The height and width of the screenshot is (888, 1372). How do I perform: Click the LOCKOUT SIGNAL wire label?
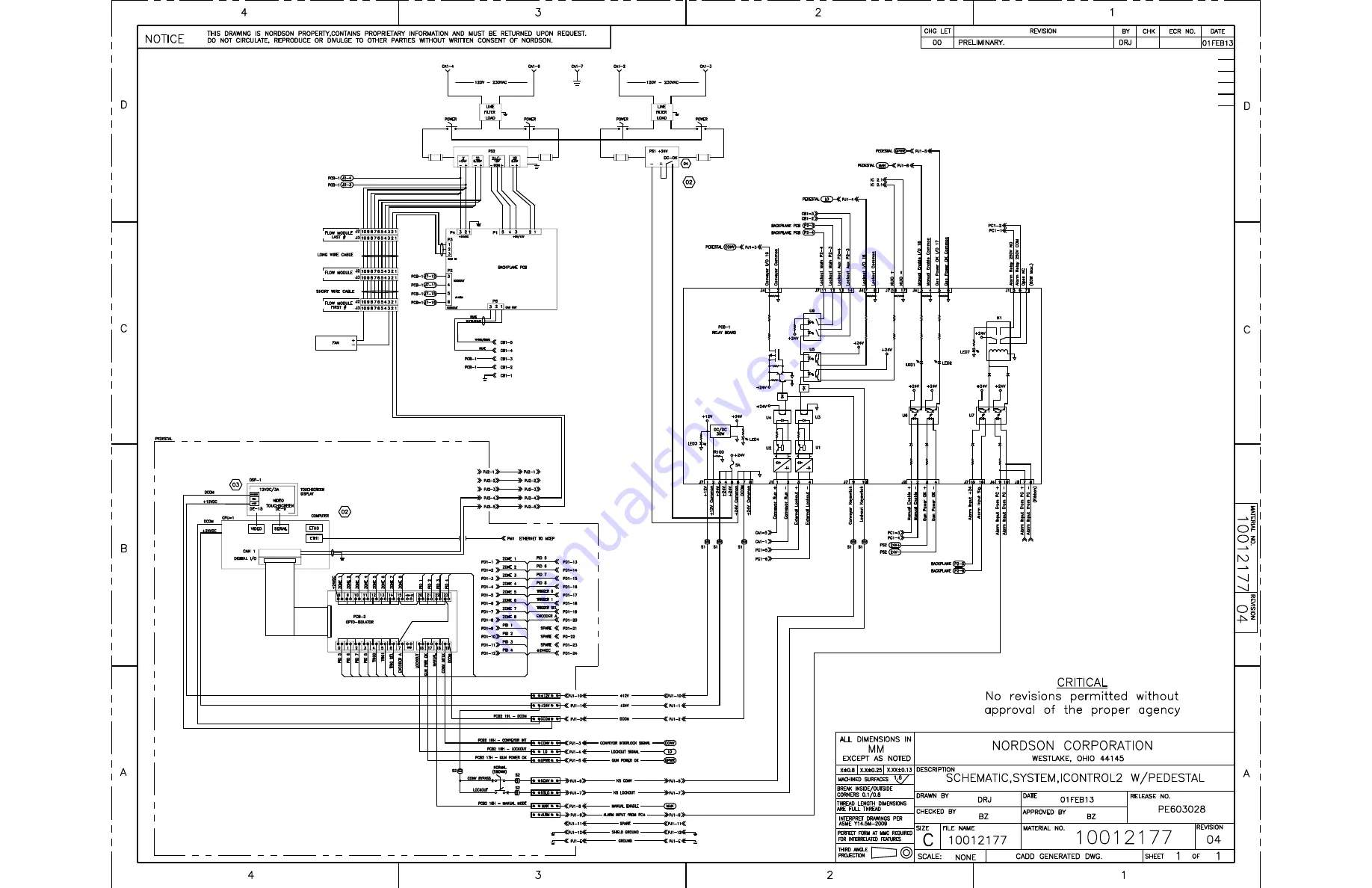pyautogui.click(x=625, y=751)
